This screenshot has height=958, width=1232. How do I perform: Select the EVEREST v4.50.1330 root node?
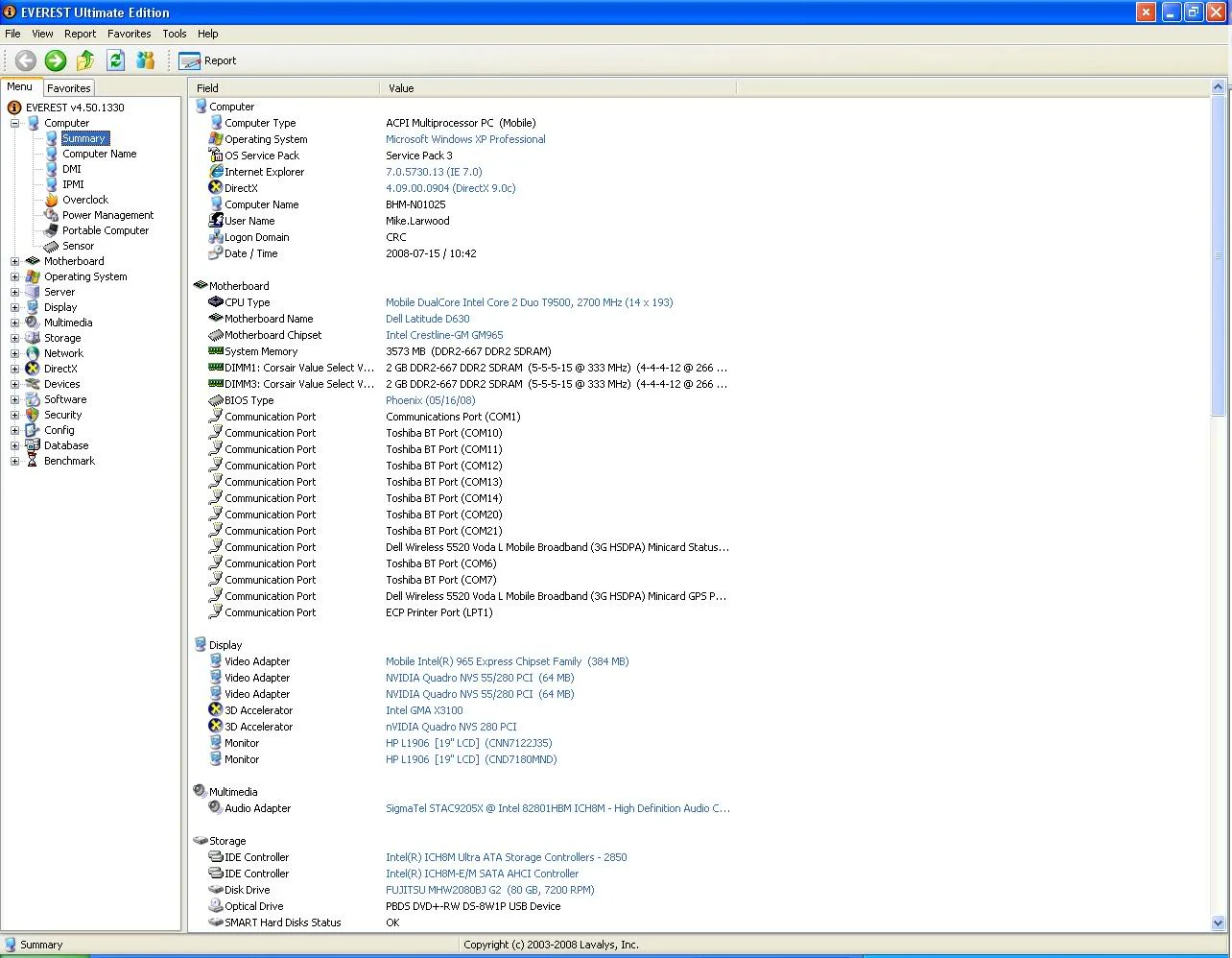pyautogui.click(x=75, y=108)
